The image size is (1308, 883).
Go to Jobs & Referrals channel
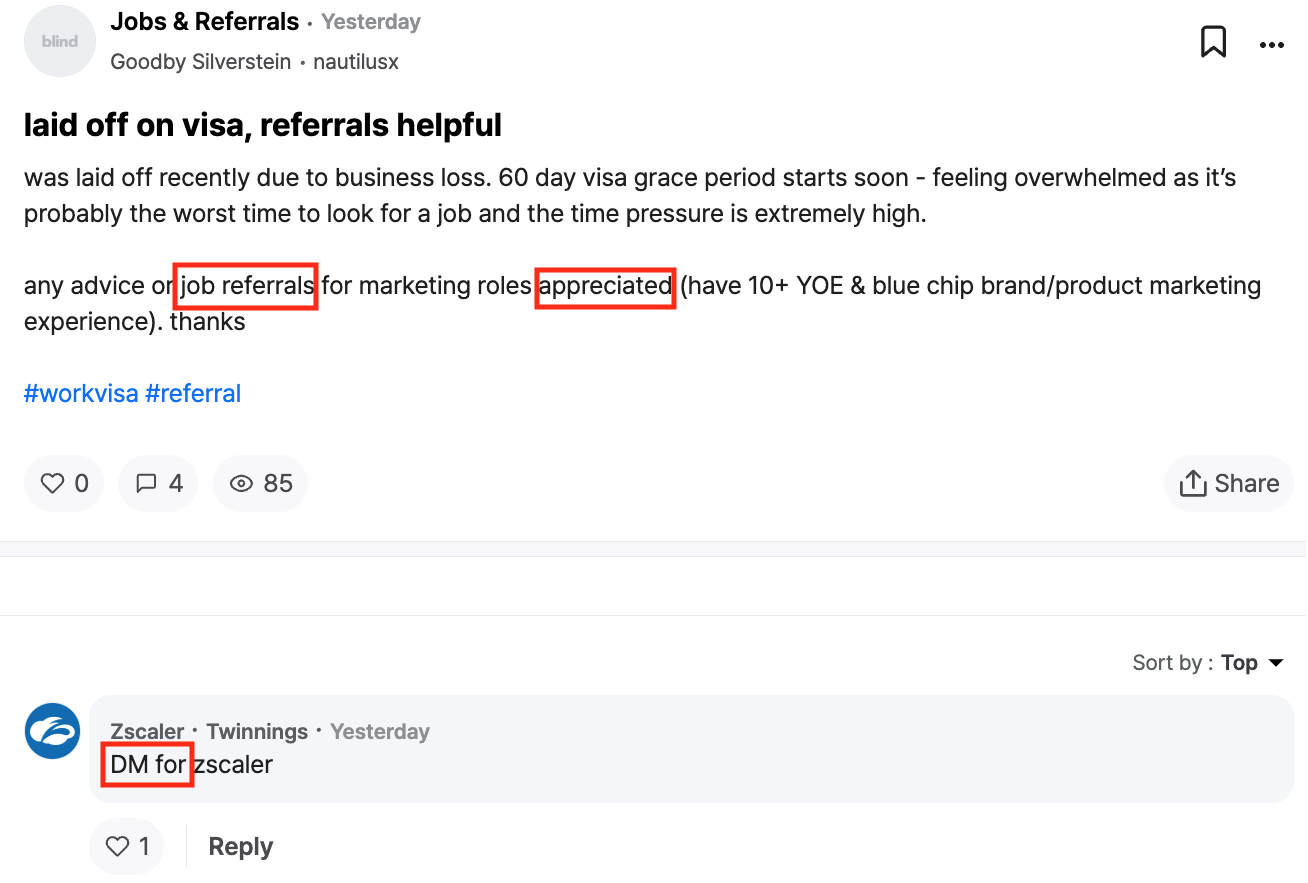coord(204,22)
